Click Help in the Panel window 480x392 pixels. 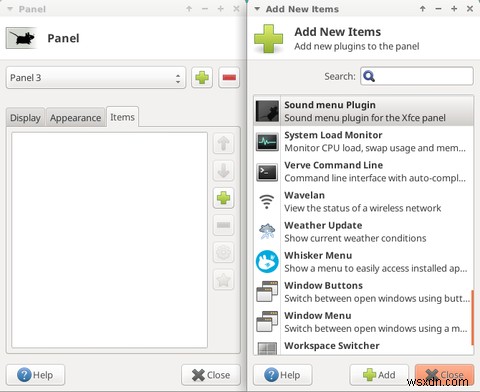coord(35,375)
